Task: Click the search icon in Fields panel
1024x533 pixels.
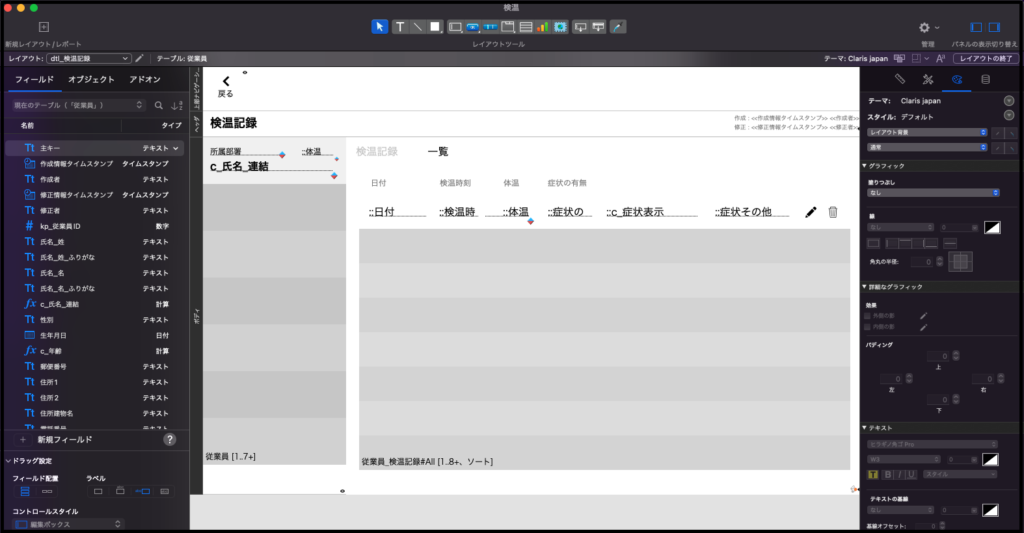Action: [158, 105]
